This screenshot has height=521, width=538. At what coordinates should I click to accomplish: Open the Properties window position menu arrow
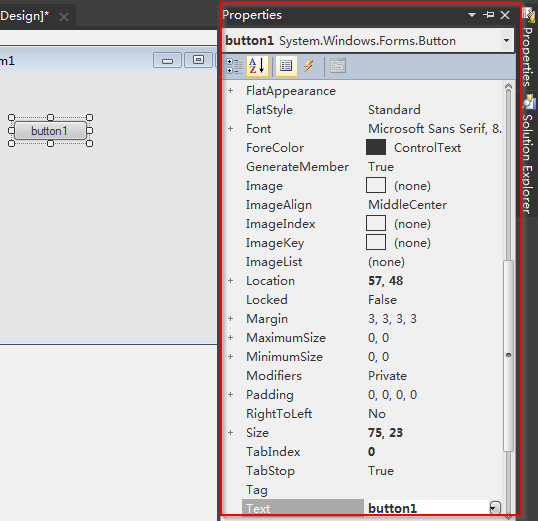pyautogui.click(x=472, y=15)
